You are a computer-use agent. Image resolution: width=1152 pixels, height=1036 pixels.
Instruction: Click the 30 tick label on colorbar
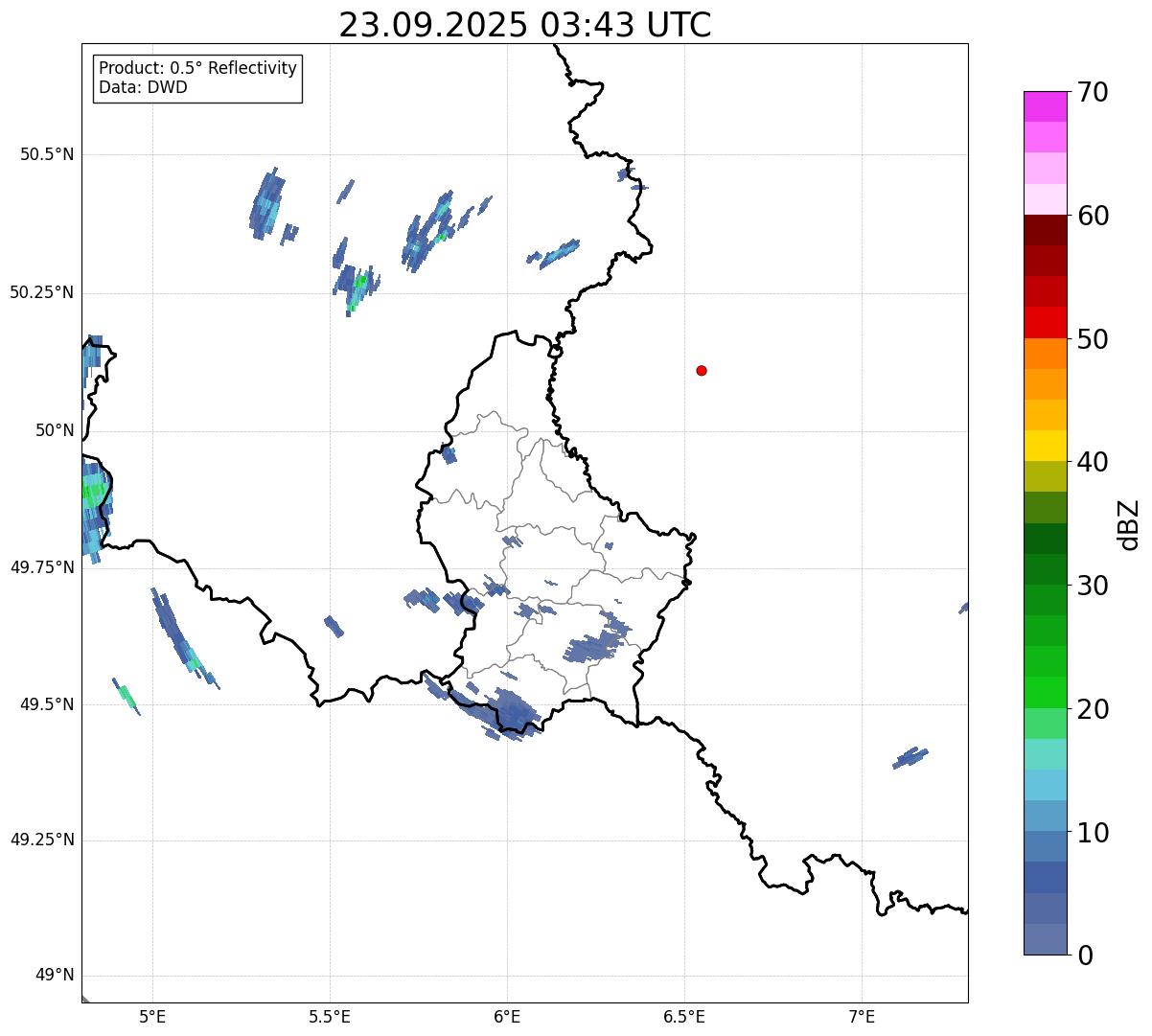1093,586
